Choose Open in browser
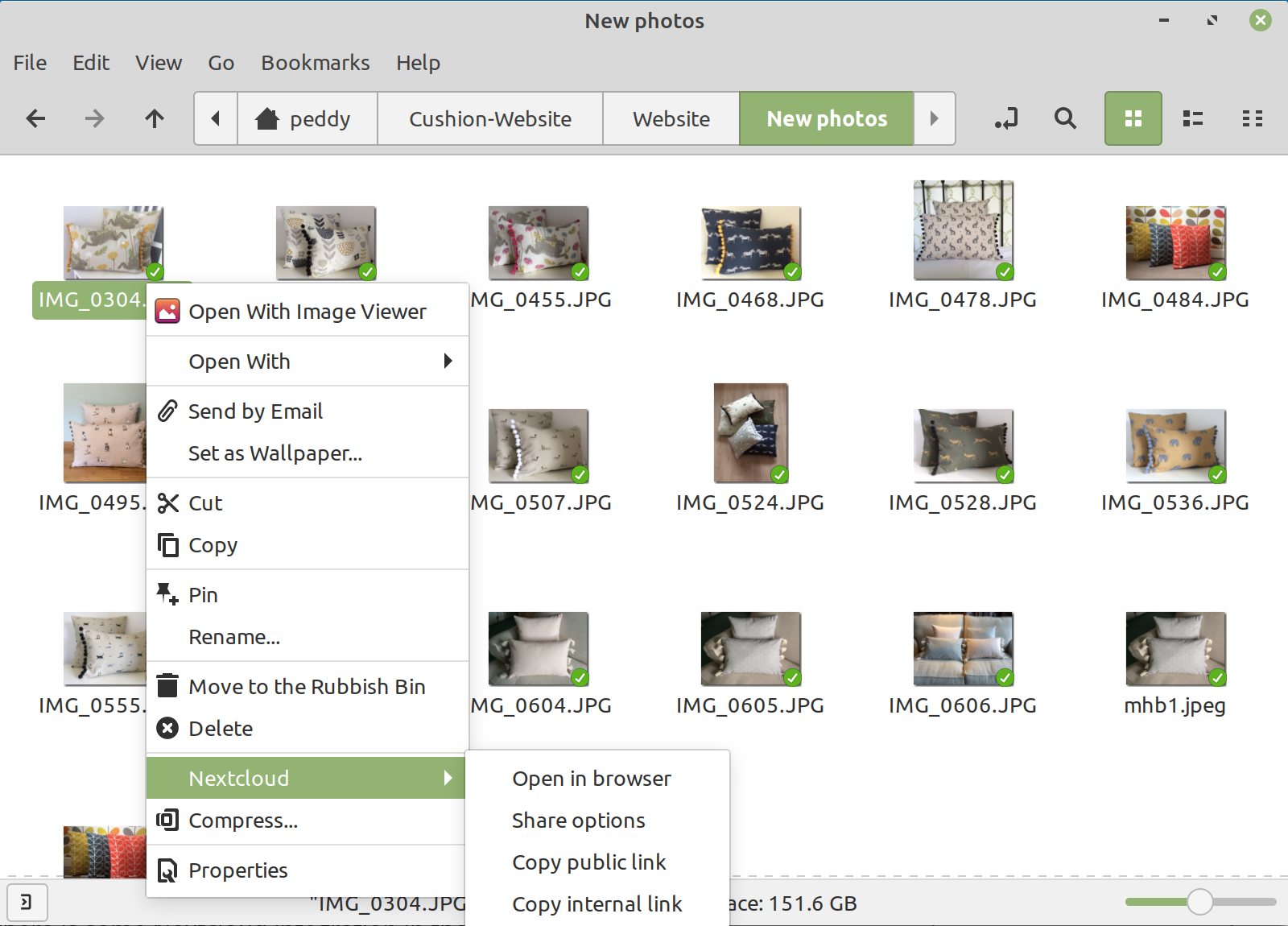This screenshot has height=926, width=1288. [591, 778]
